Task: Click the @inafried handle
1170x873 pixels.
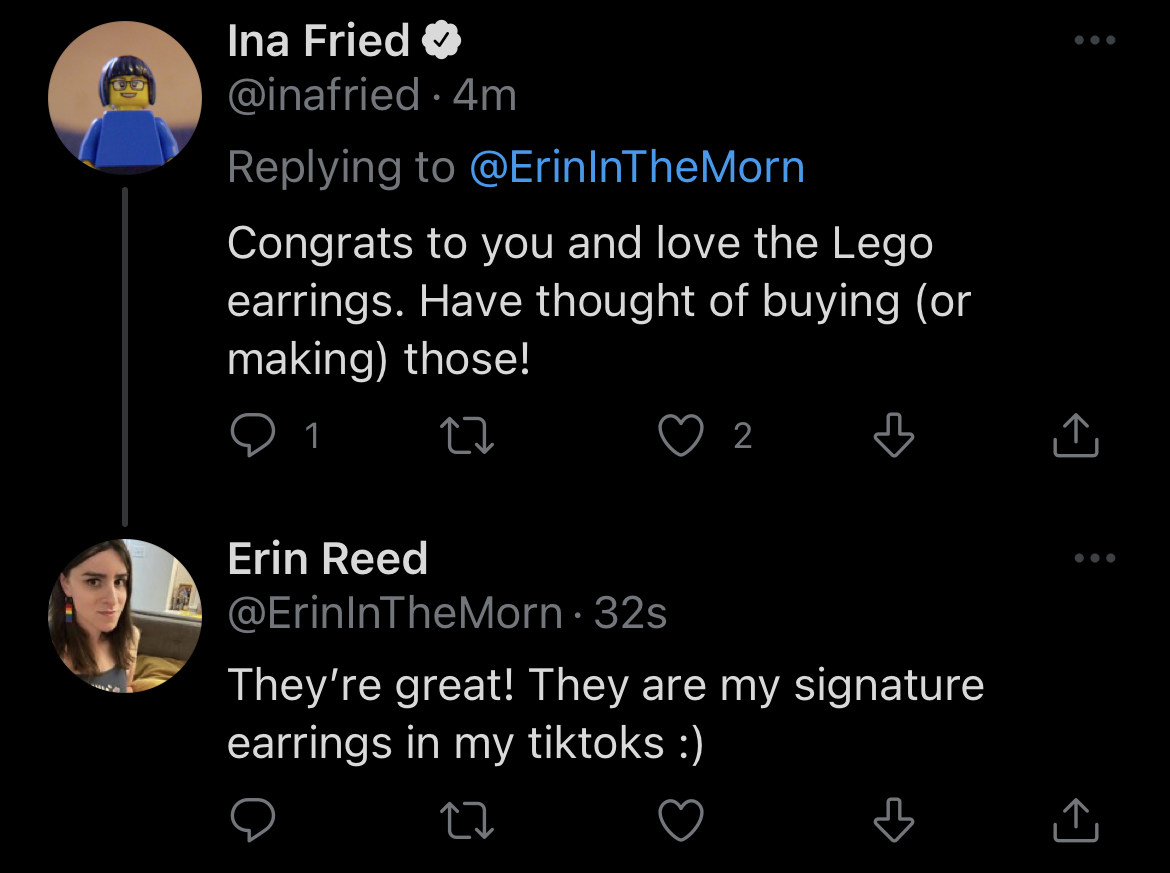Action: point(323,96)
